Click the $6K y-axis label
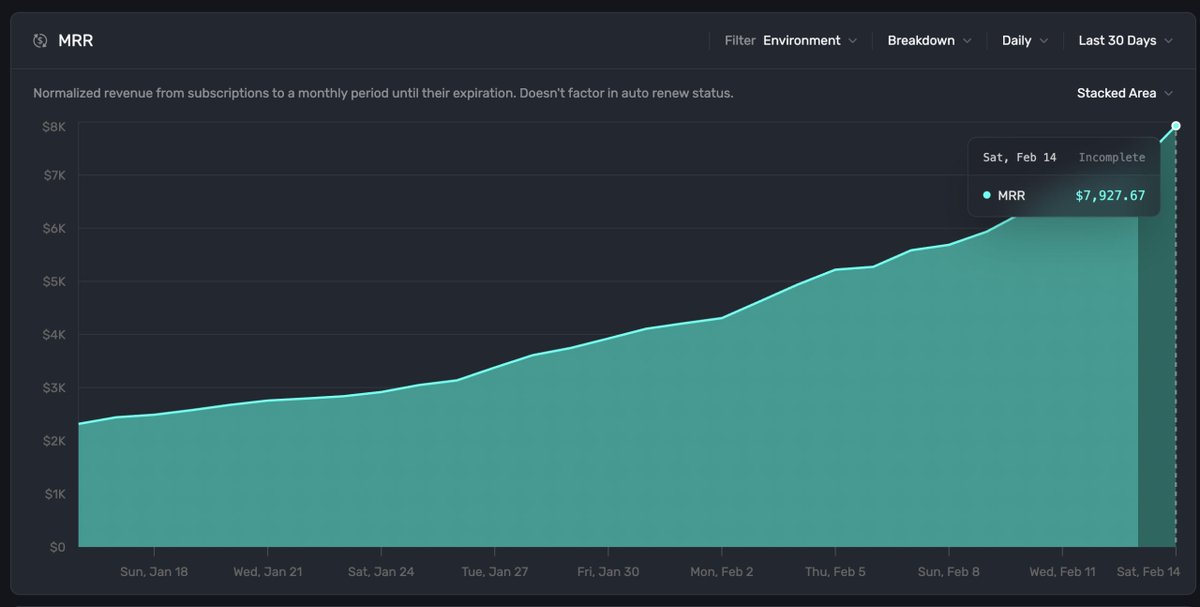The height and width of the screenshot is (607, 1200). [x=53, y=228]
